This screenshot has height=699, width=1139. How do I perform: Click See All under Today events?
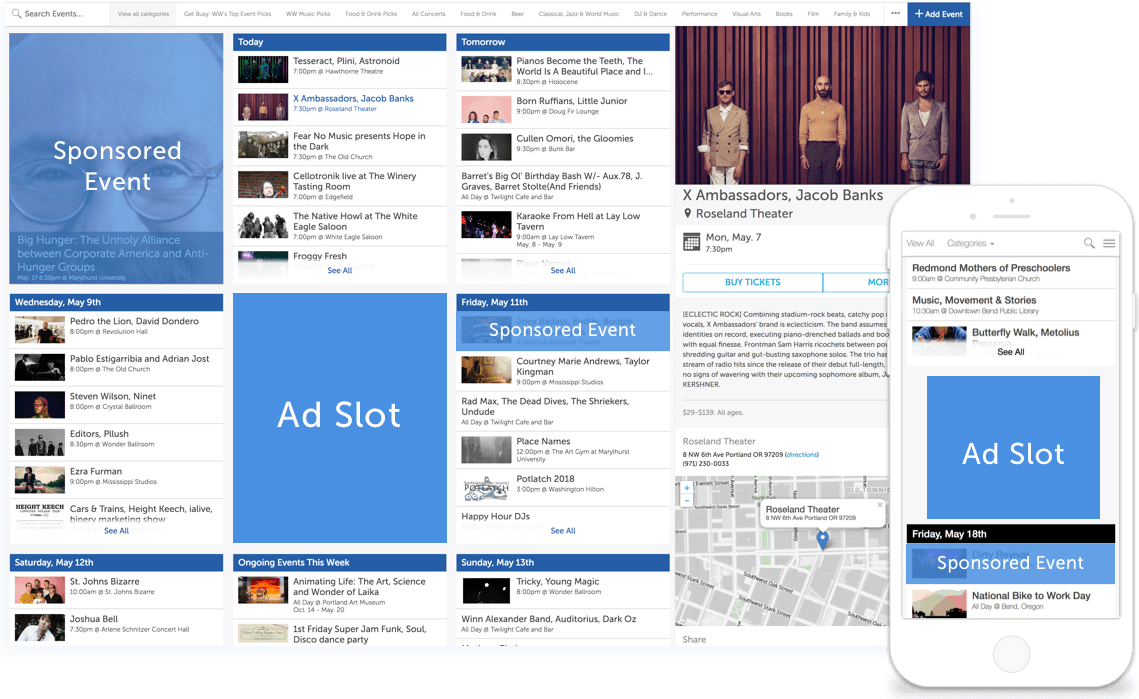(x=340, y=271)
